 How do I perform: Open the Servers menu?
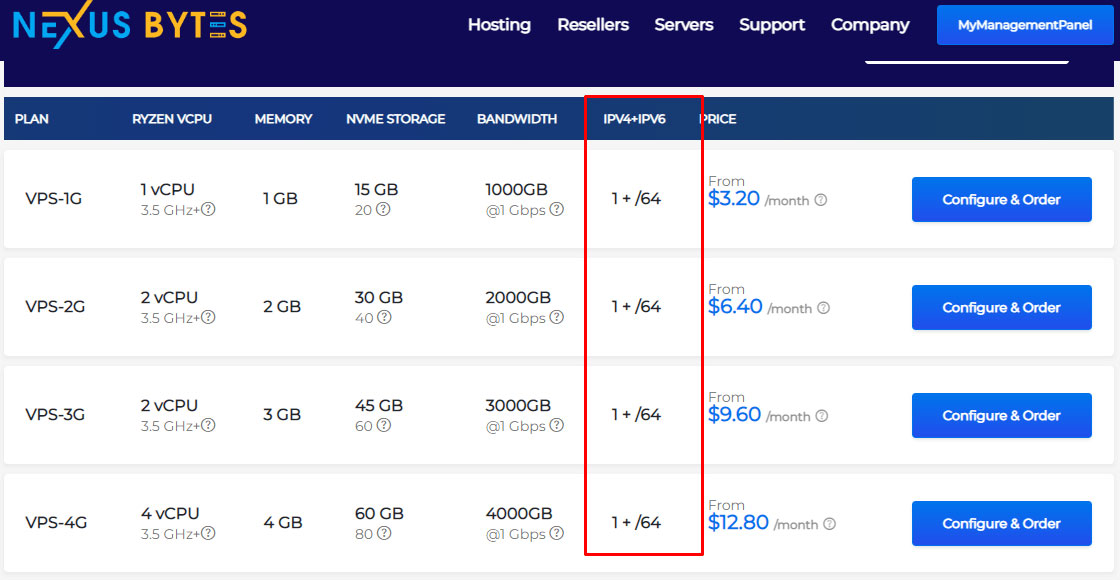coord(684,25)
